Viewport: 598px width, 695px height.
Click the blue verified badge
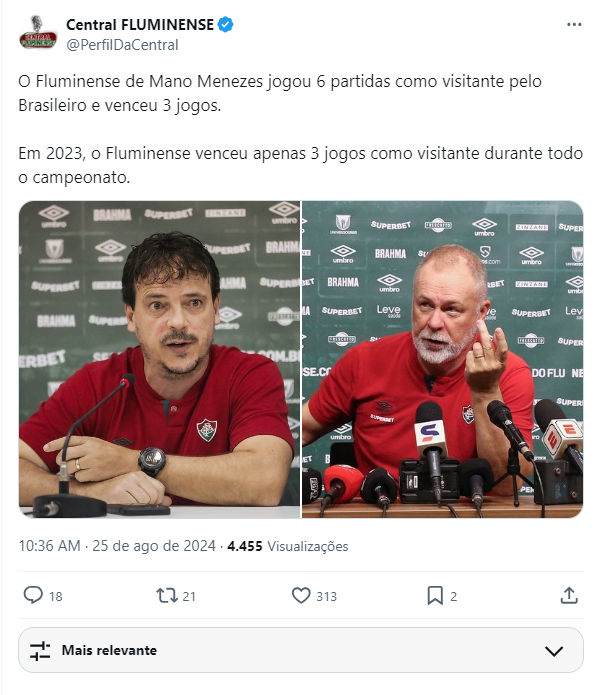(x=226, y=24)
